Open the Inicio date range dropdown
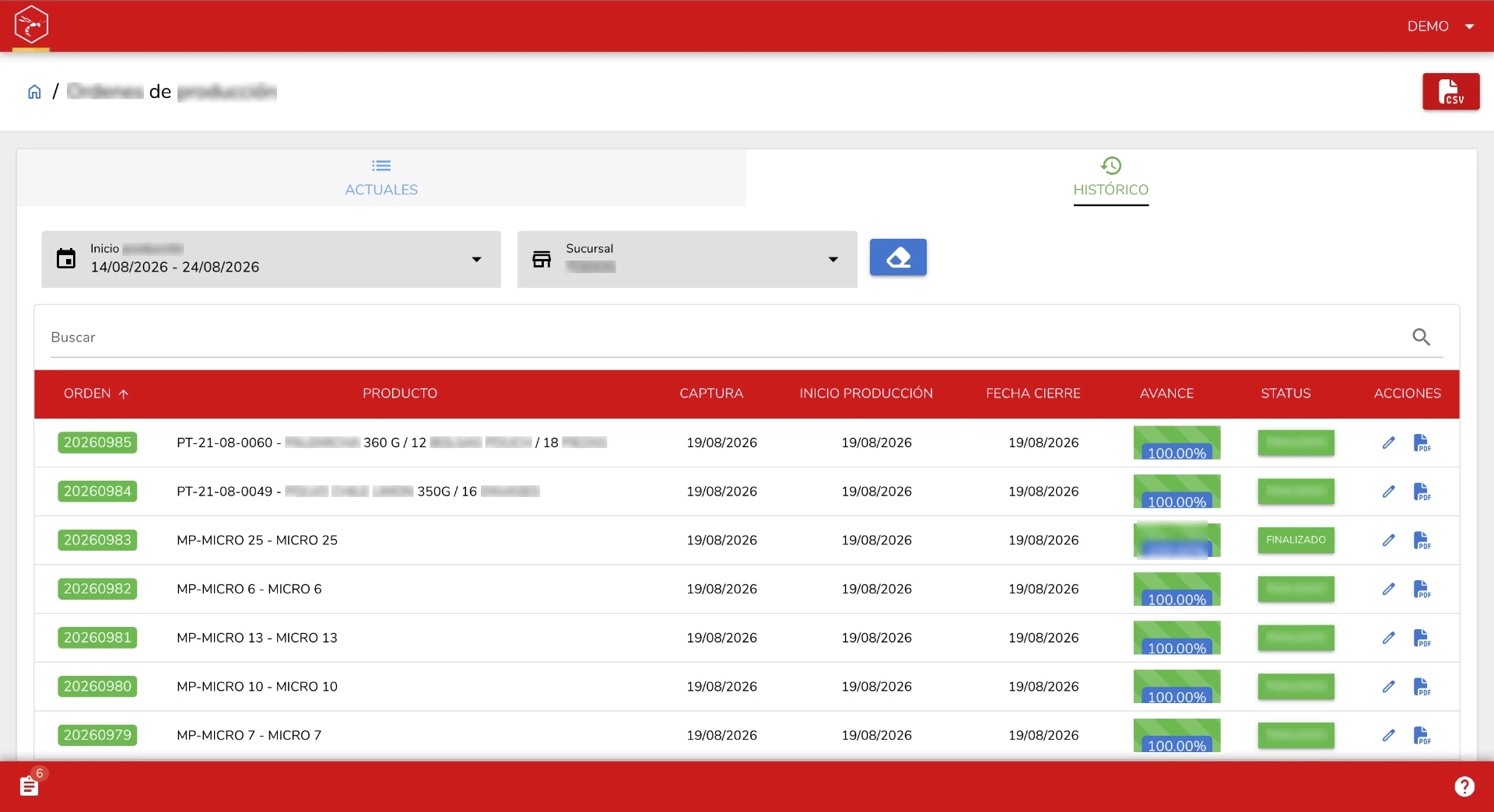Image resolution: width=1494 pixels, height=812 pixels. point(271,259)
